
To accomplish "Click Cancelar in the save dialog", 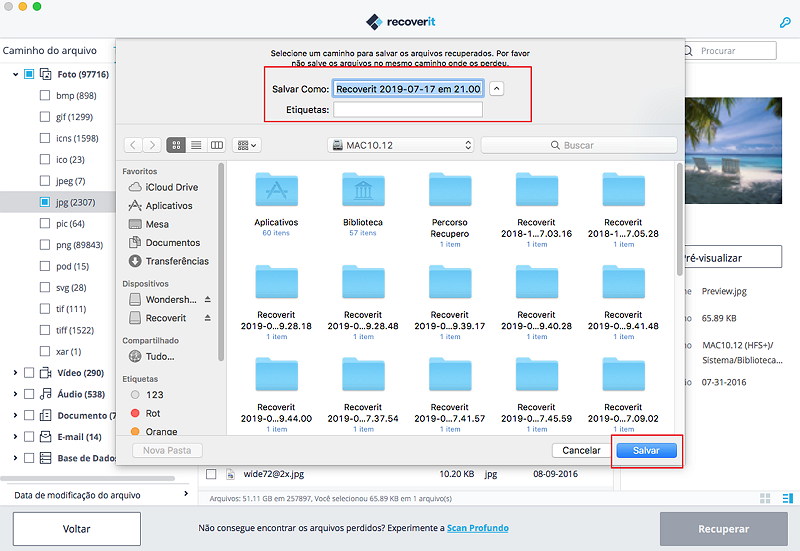I will coord(581,450).
